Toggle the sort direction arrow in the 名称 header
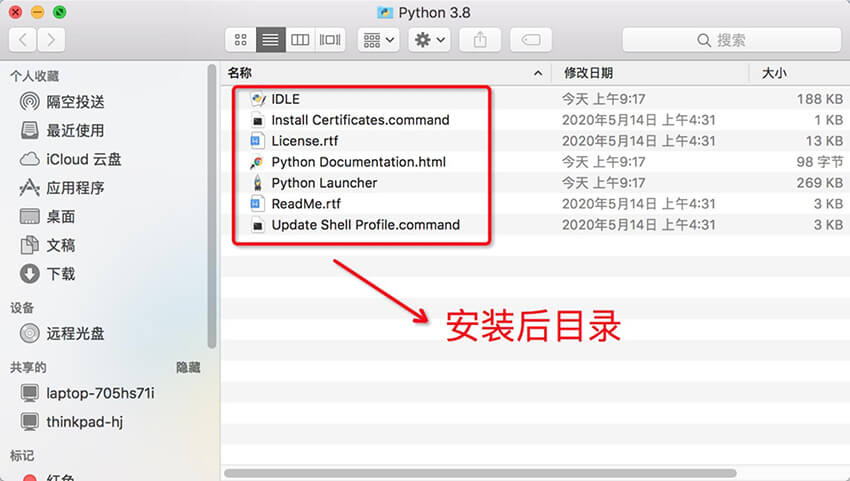Image resolution: width=850 pixels, height=481 pixels. pos(538,73)
